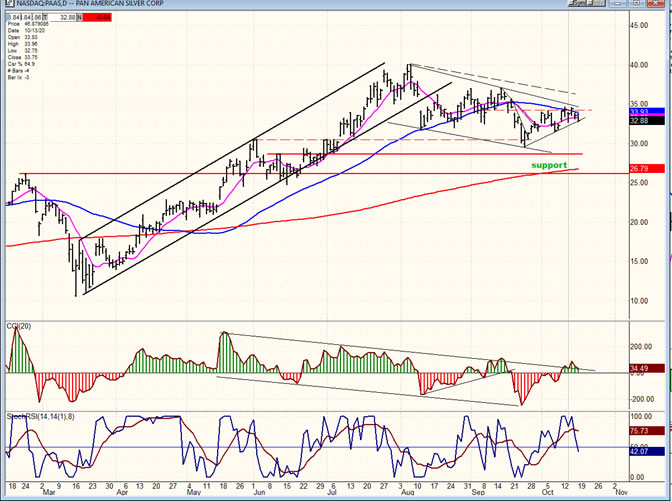This screenshot has width=672, height=501.
Task: Click the # Bars -4 data window row
Action: pos(18,71)
